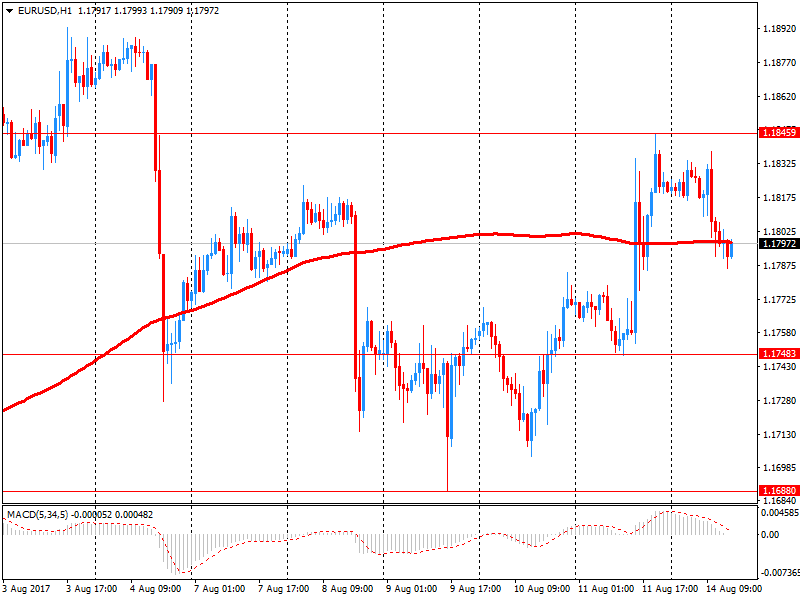Screen dimensions: 800x600
Task: Open the EURUSD,H1 chart menu triangle
Action: click(9, 10)
